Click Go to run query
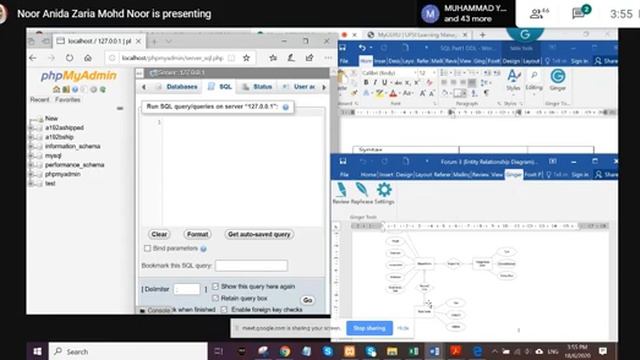 click(x=308, y=300)
